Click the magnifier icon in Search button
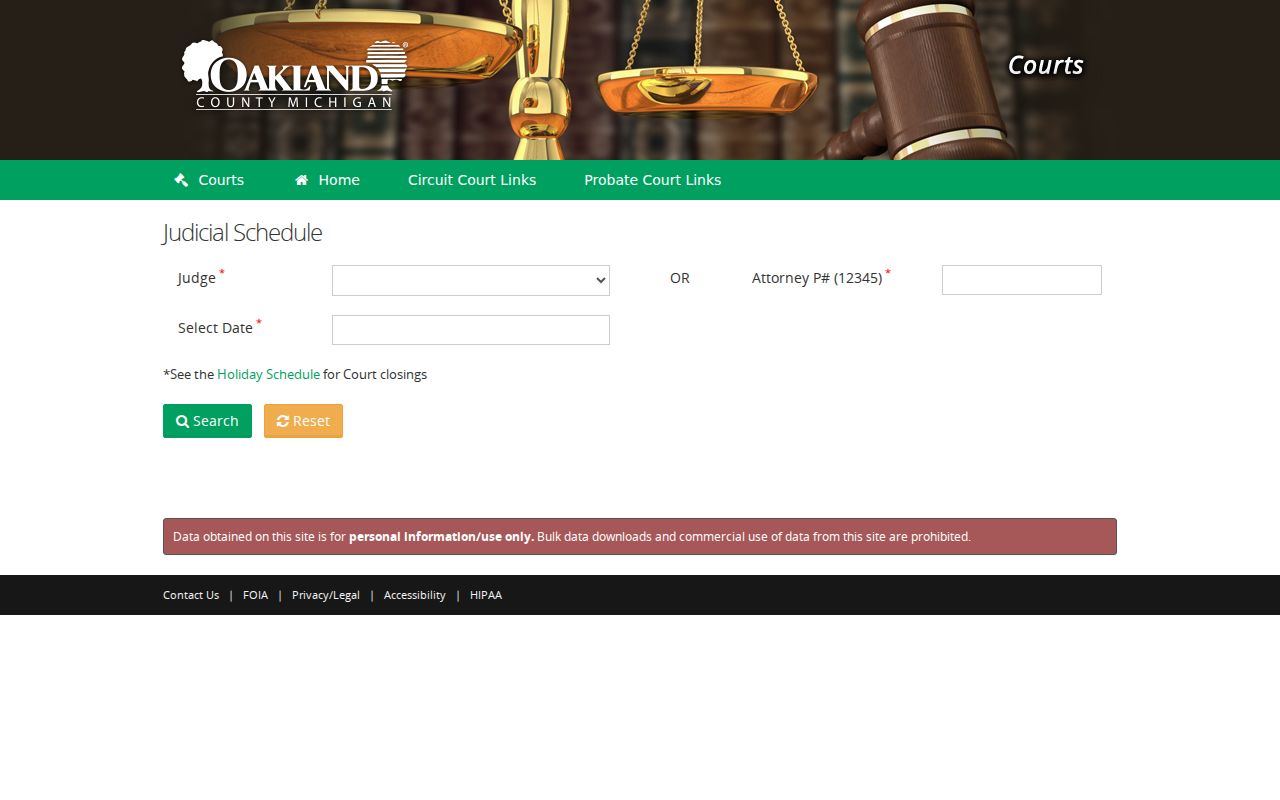 183,422
